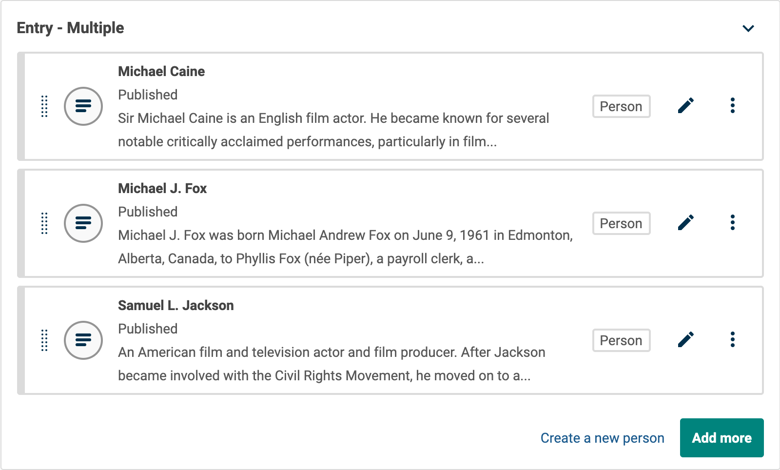
Task: Open the Samuel L. Jackson entry title
Action: 176,305
